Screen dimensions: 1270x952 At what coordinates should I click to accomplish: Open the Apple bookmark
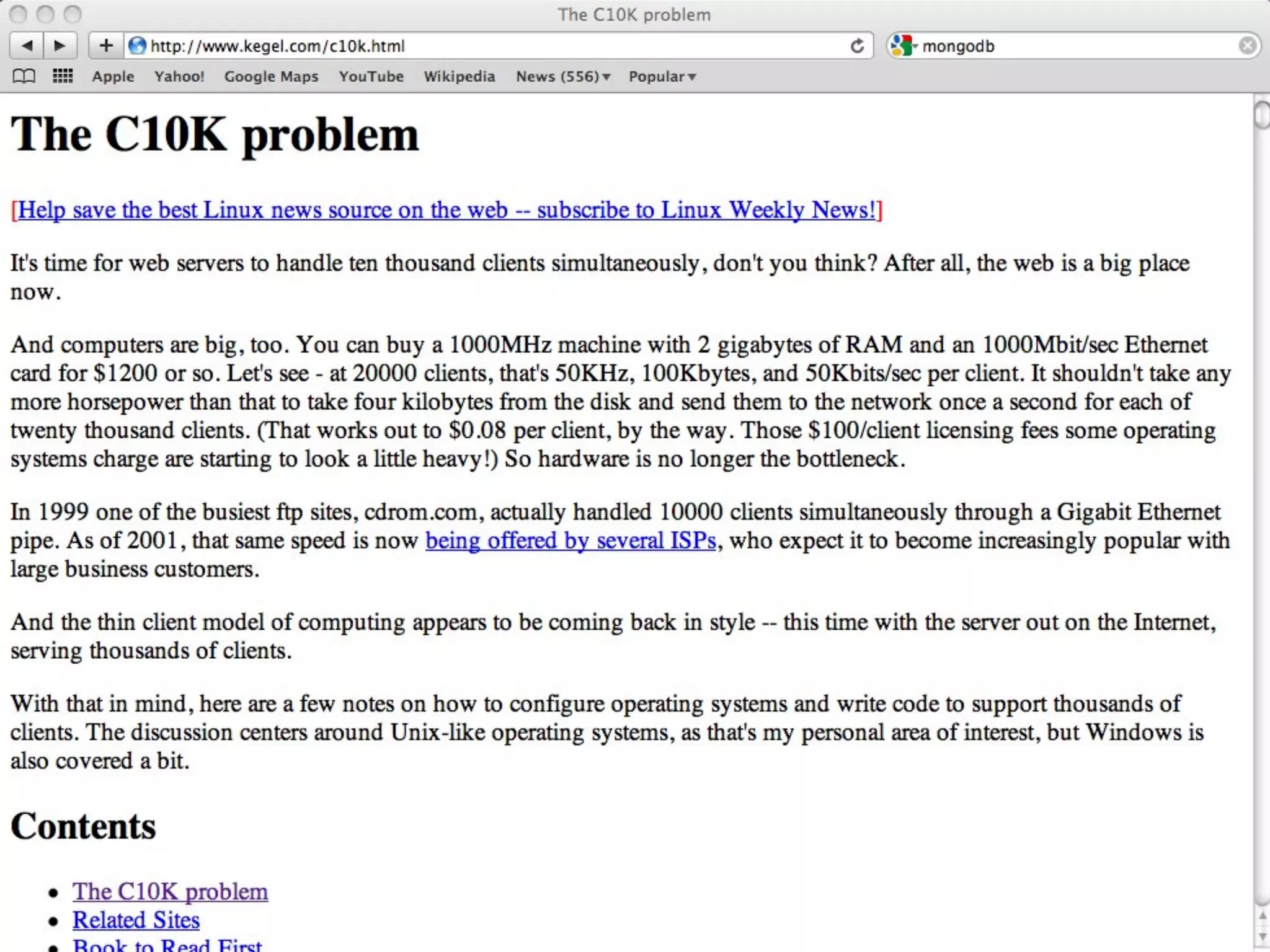[113, 76]
